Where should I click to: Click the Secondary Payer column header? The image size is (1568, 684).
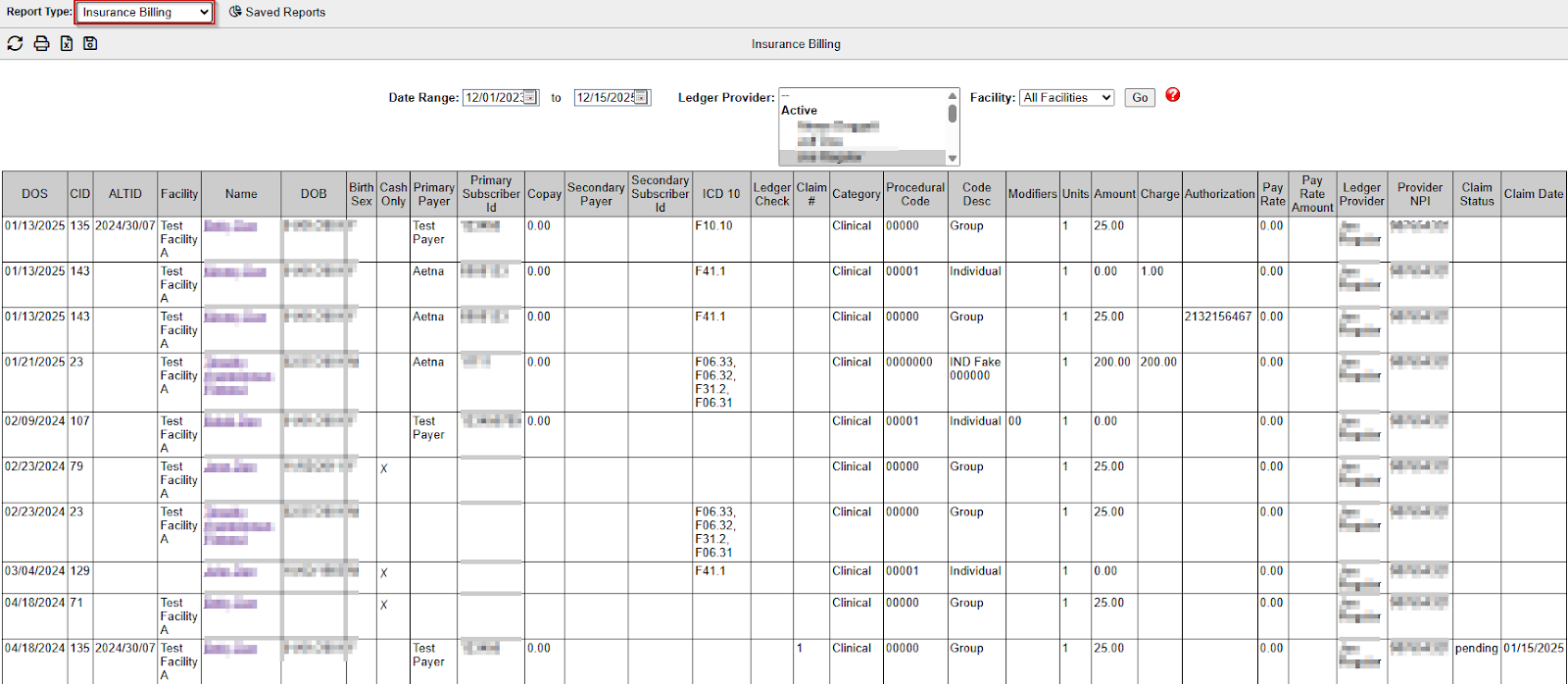point(596,194)
